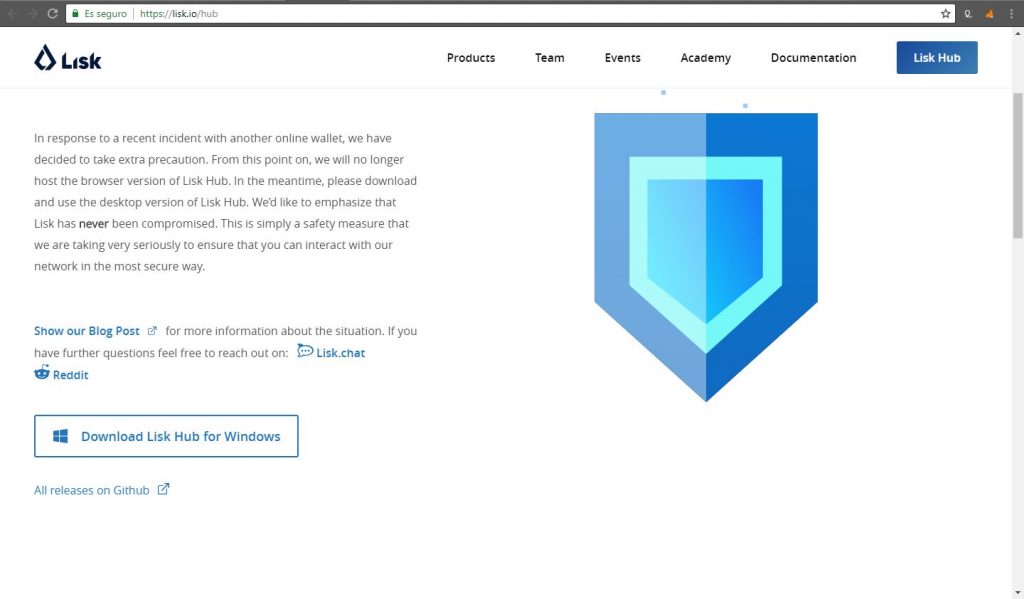Click the key icon in the browser toolbar
The image size is (1024, 599).
[968, 13]
